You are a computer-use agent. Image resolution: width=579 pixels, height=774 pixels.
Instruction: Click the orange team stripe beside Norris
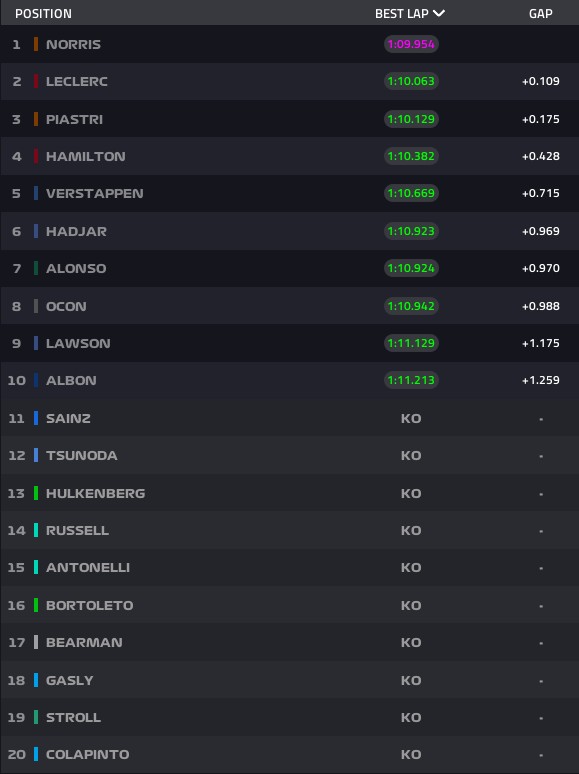(36, 44)
